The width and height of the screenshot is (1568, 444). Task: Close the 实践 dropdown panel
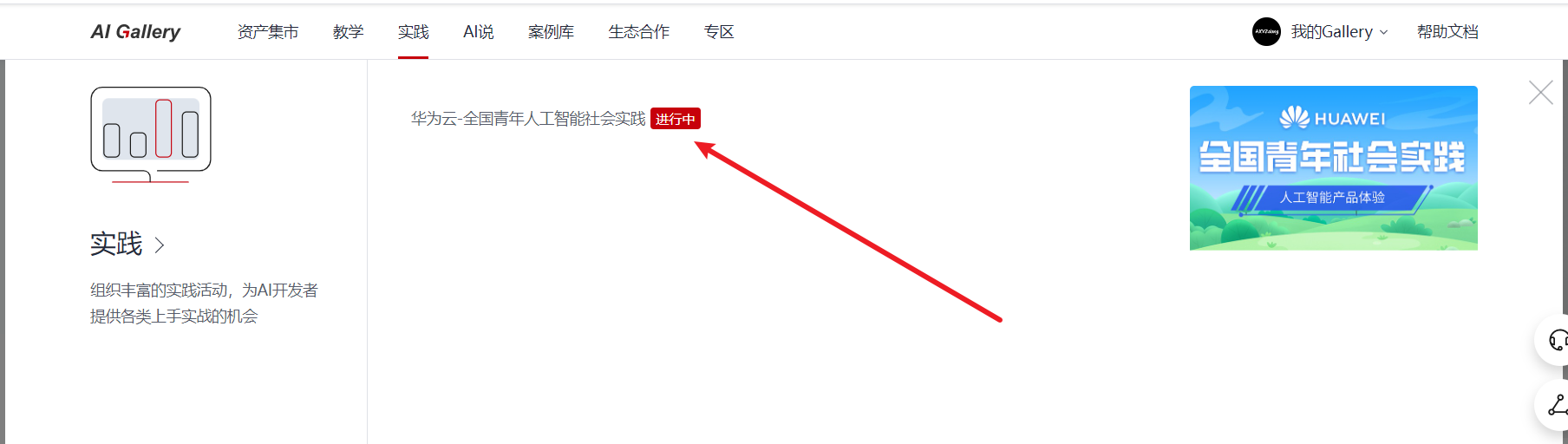1541,93
